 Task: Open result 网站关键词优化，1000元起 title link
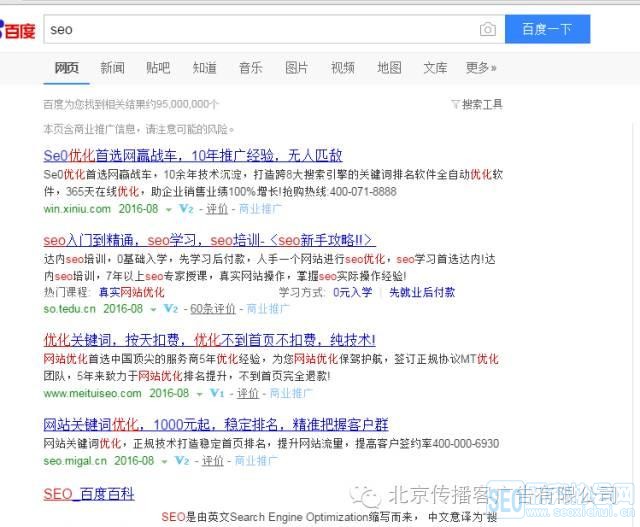tap(216, 425)
